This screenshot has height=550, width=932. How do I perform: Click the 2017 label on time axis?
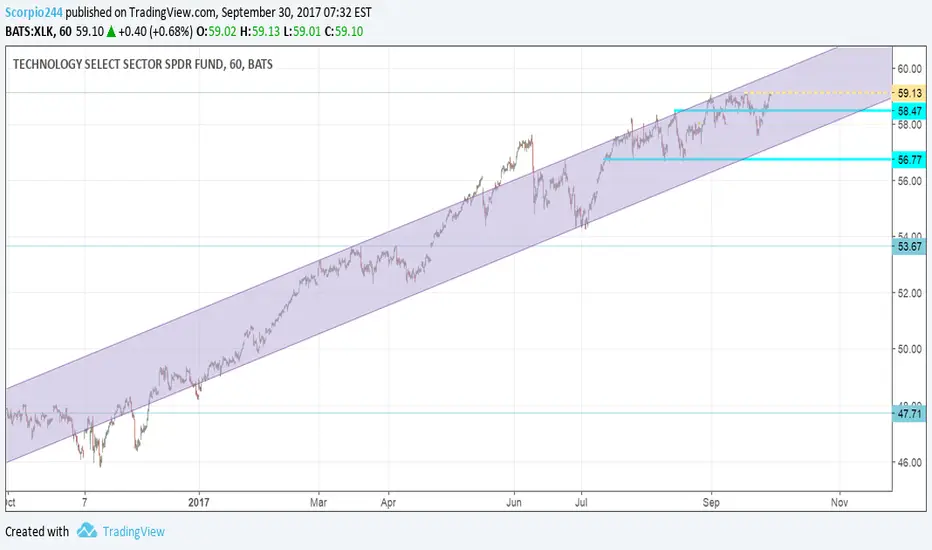199,502
